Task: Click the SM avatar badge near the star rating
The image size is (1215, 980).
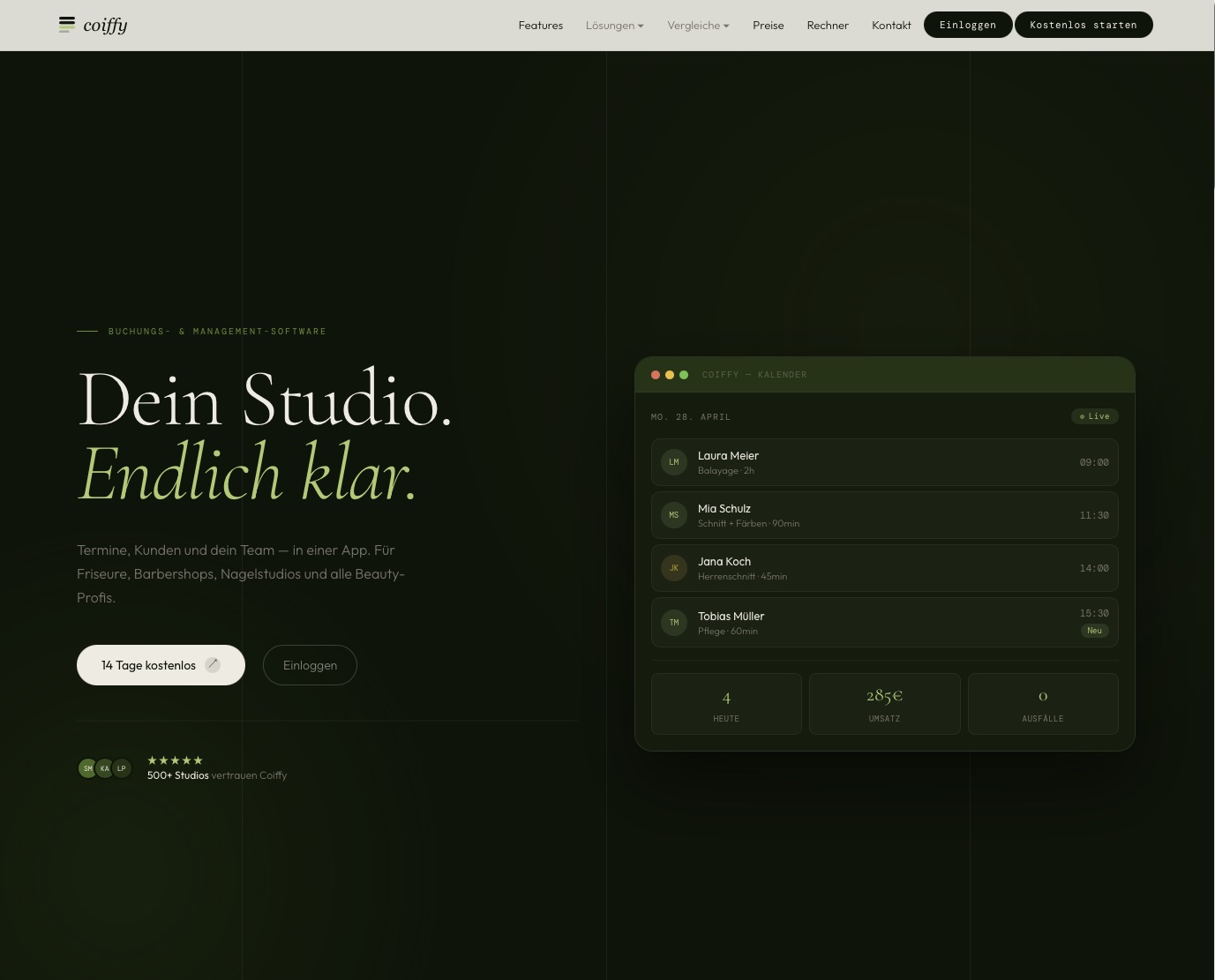Action: point(88,768)
